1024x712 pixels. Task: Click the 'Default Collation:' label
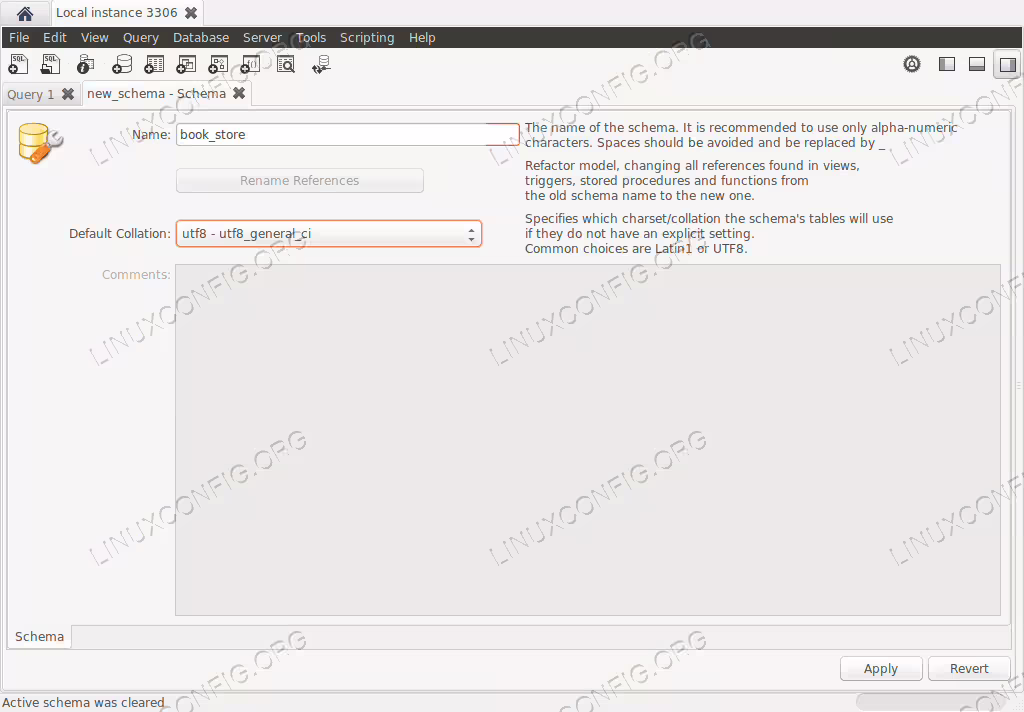(120, 233)
